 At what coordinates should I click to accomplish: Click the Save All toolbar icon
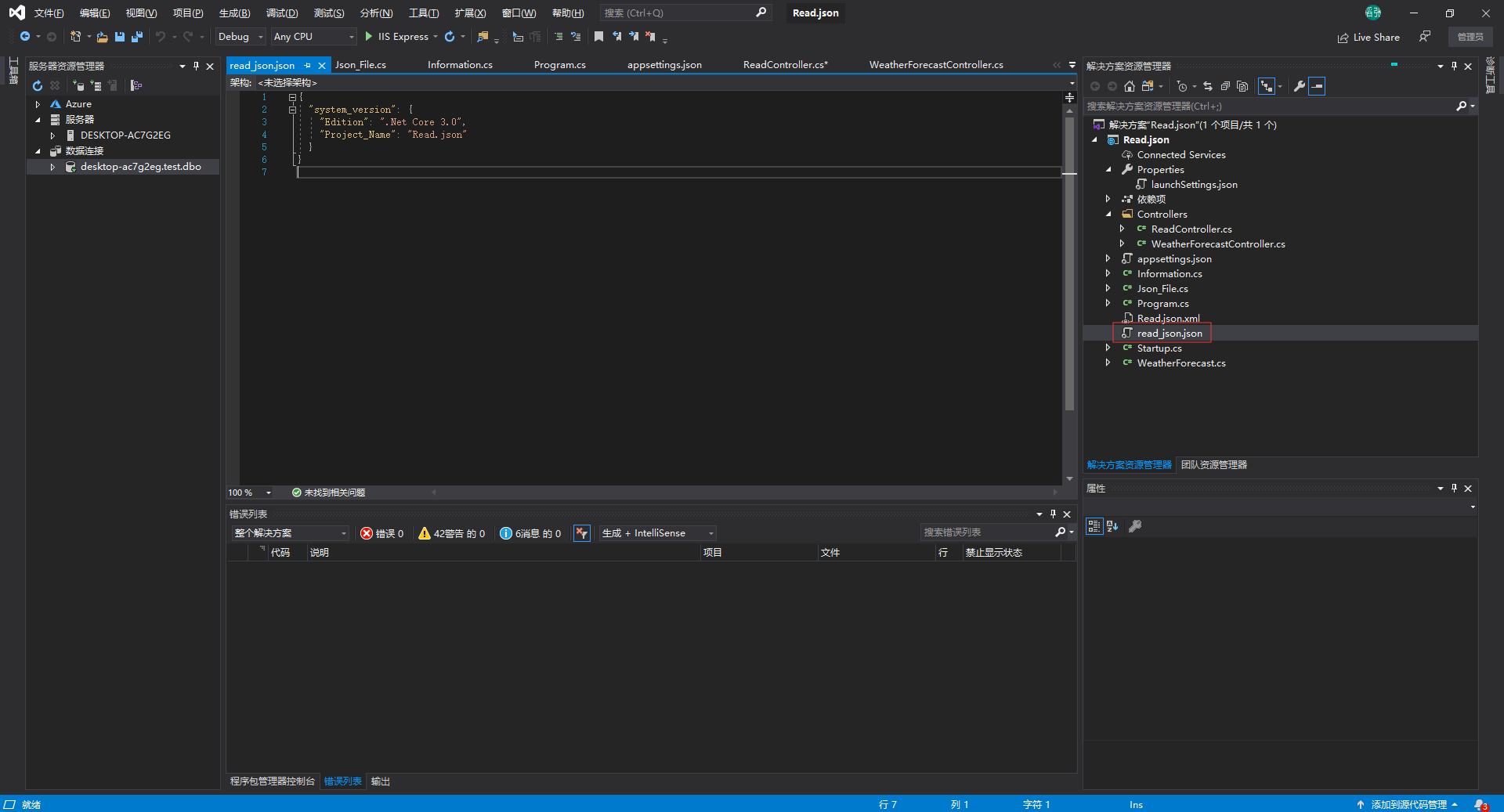pyautogui.click(x=137, y=37)
